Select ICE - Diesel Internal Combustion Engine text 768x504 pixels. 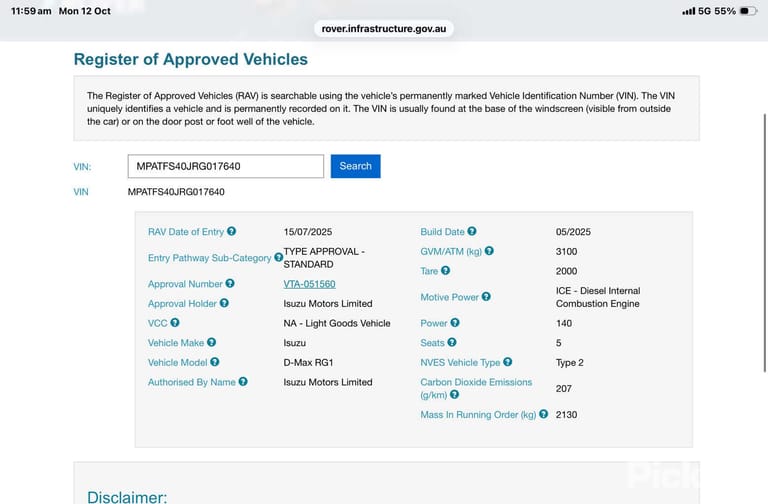[598, 297]
